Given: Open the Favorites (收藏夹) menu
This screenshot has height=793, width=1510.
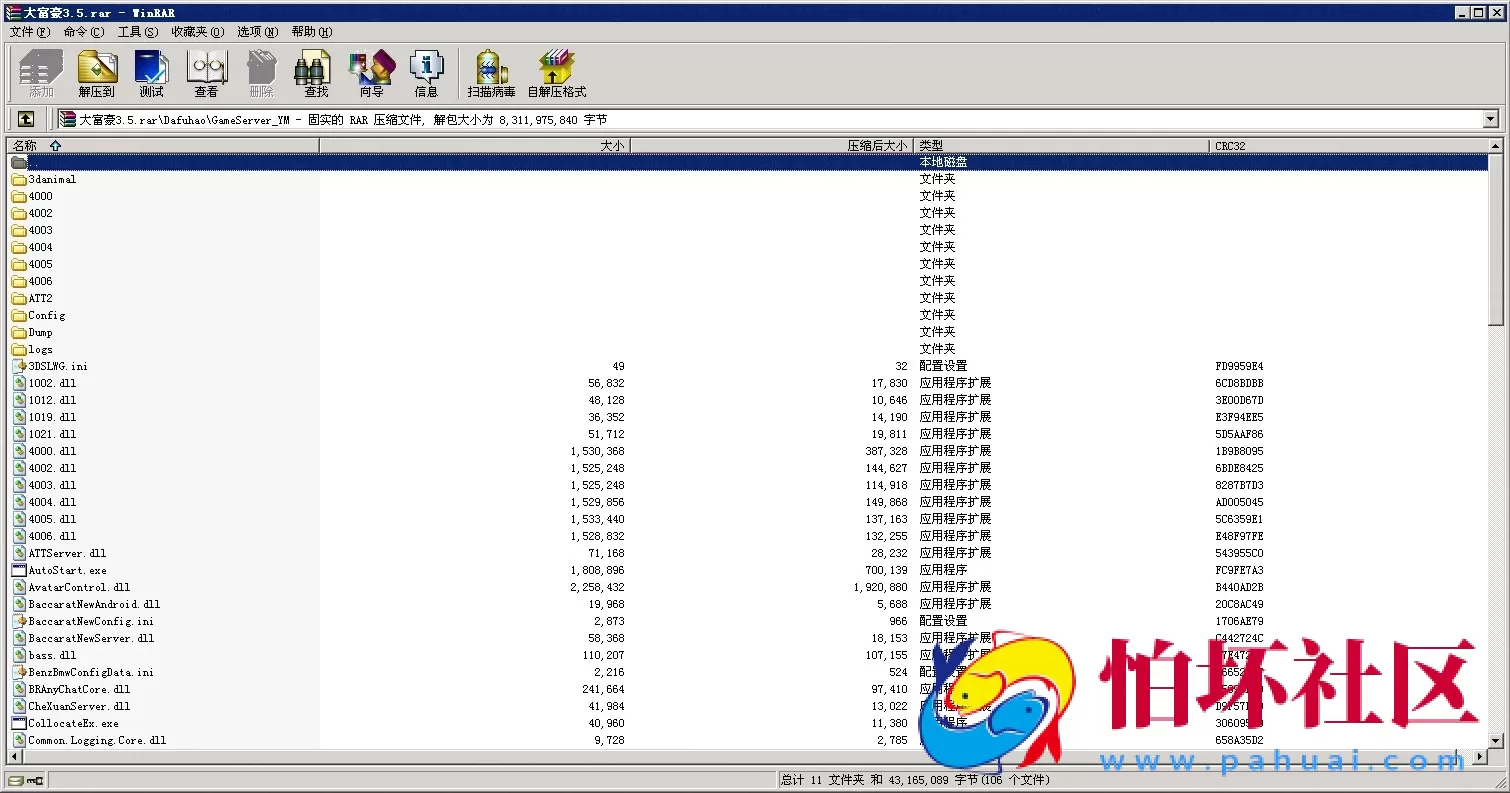Looking at the screenshot, I should click(197, 32).
